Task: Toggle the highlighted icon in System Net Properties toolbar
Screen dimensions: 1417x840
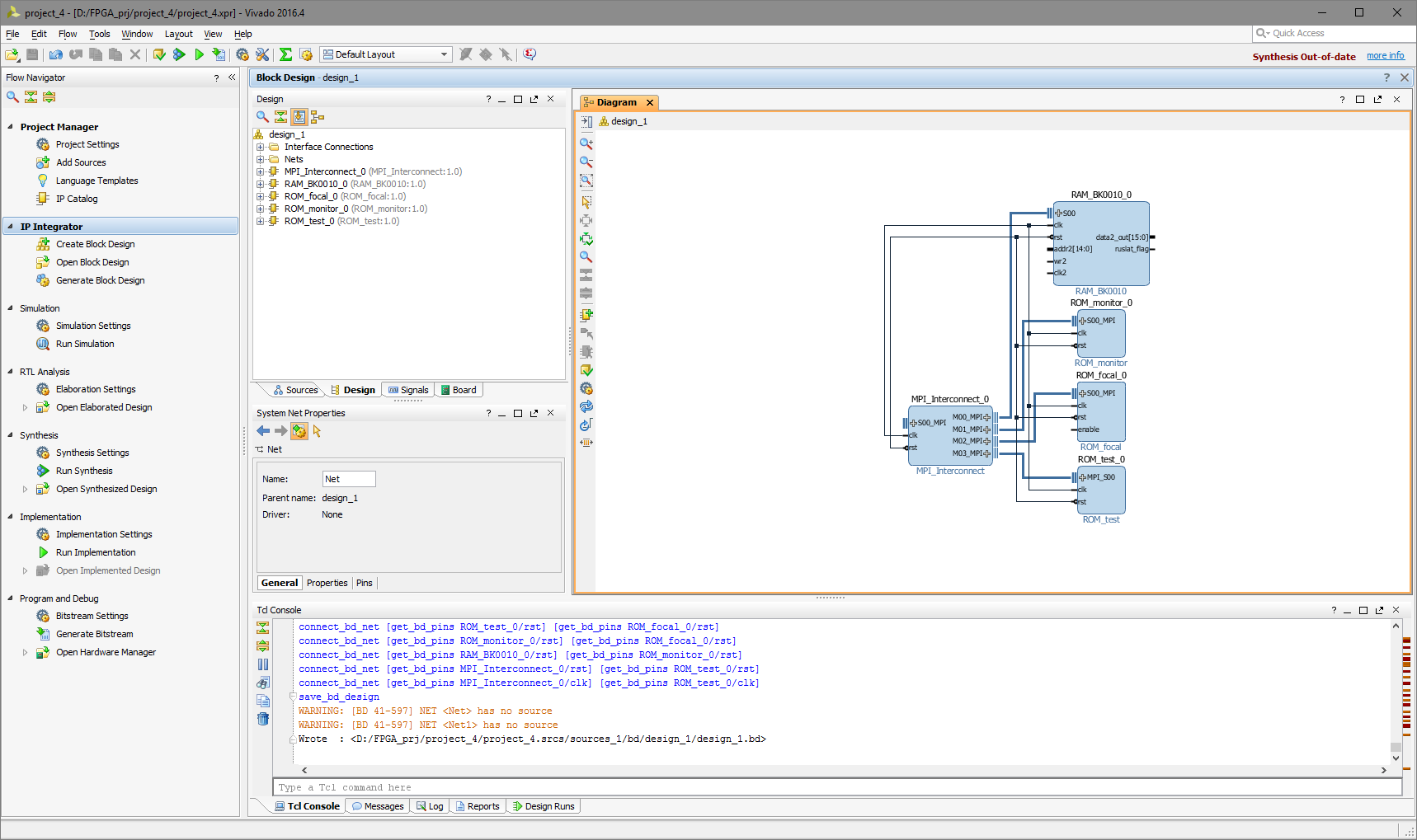Action: point(299,431)
